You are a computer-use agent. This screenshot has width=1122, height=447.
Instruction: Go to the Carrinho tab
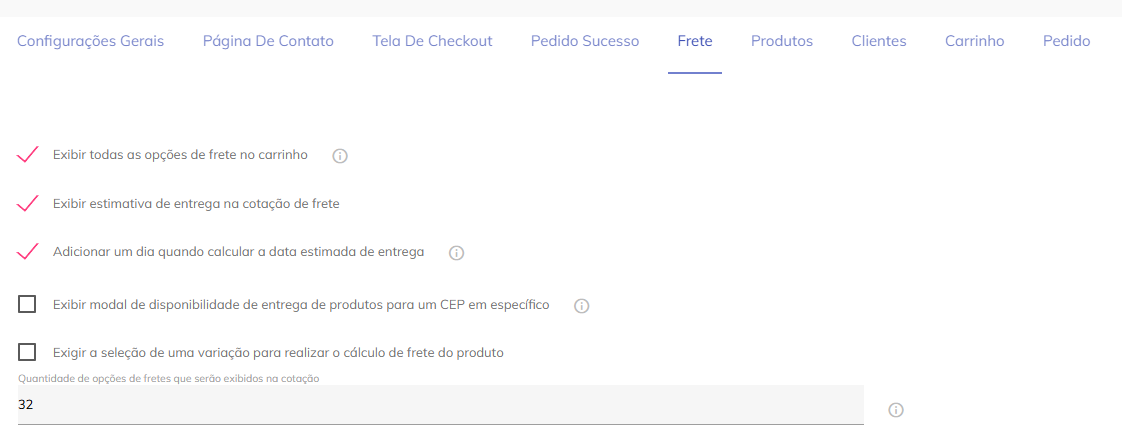pyautogui.click(x=975, y=41)
